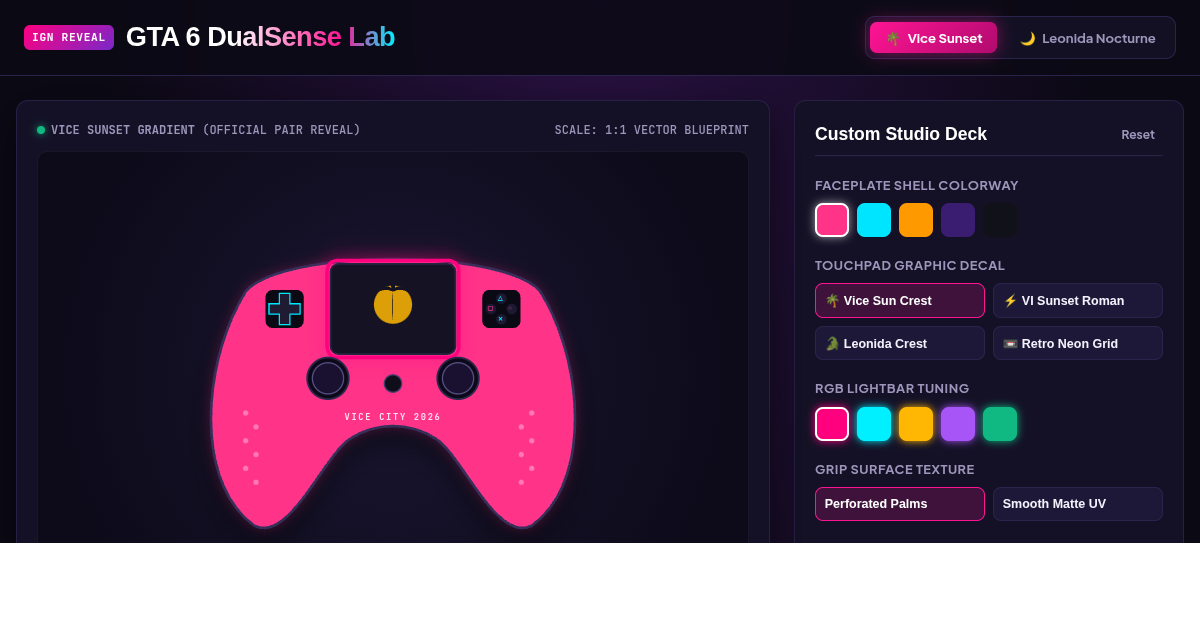Choose the Vice Sun Crest touchpad decal
The width and height of the screenshot is (1200, 630).
tap(900, 301)
